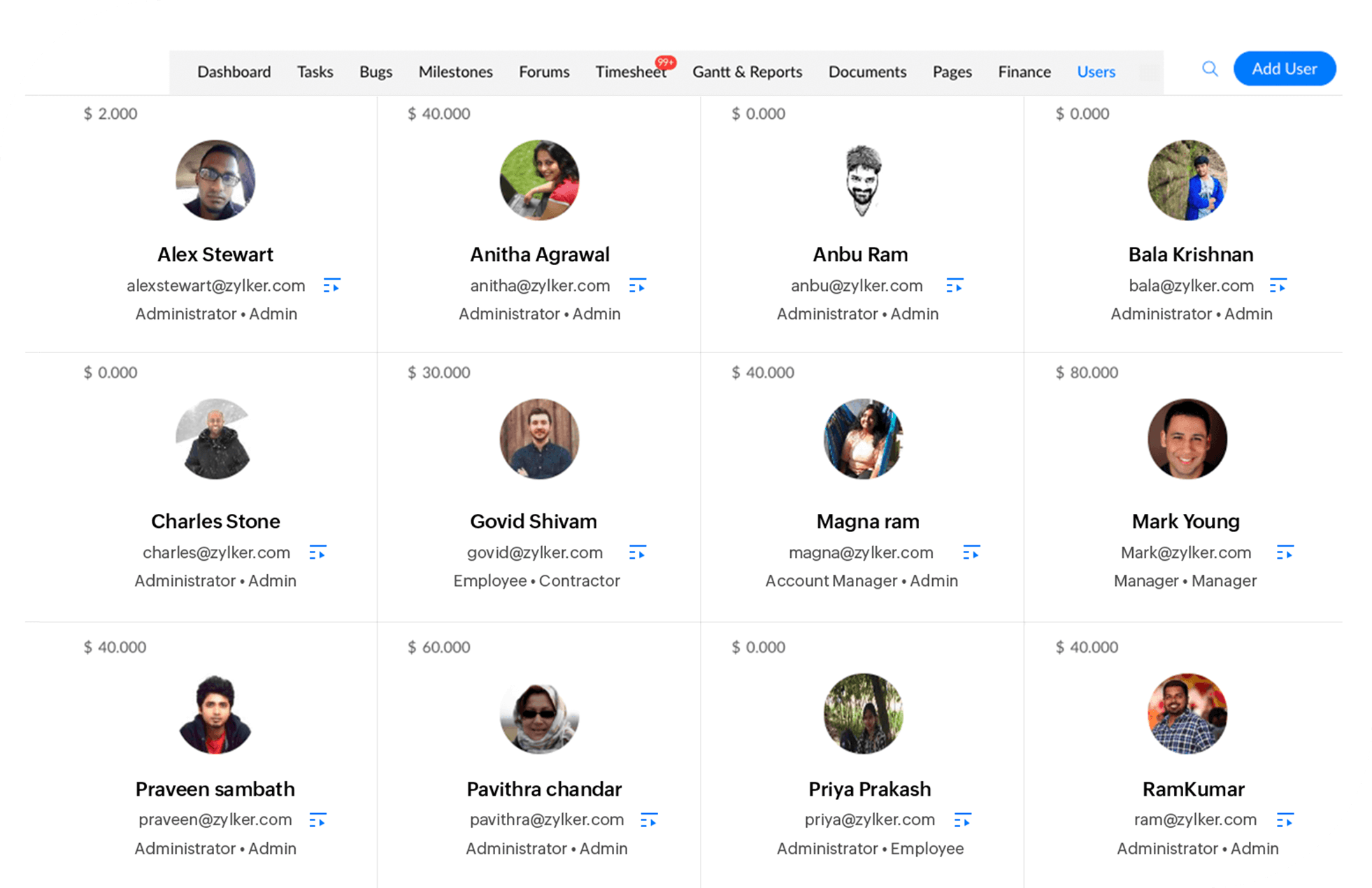Screen dimensions: 1372x888
Task: Click the email magna@zylker.com
Action: (861, 552)
